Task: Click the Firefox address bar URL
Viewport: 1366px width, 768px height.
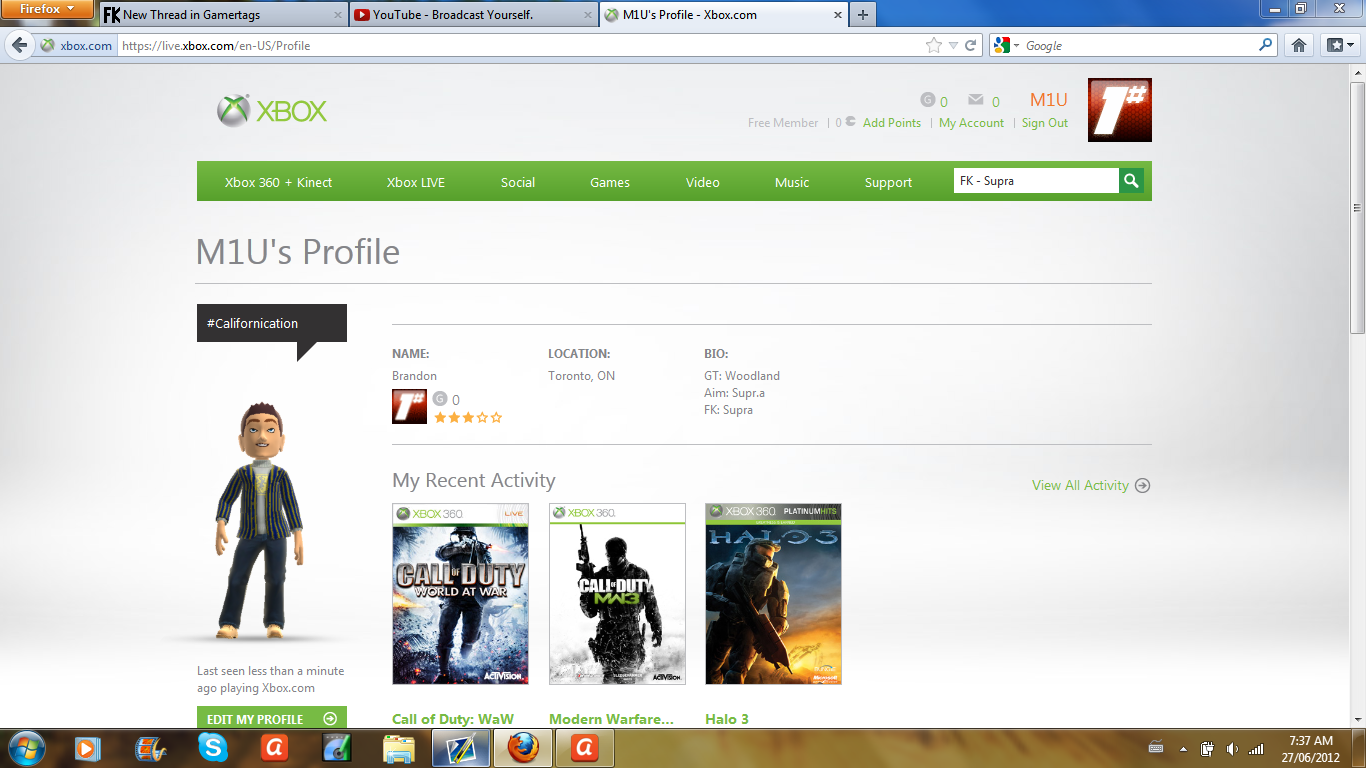Action: pyautogui.click(x=520, y=45)
